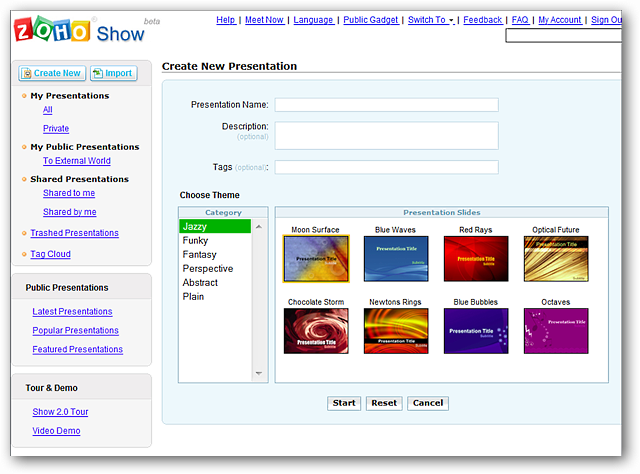The image size is (640, 474).
Task: Open the Video Demo link
Action: 56,430
